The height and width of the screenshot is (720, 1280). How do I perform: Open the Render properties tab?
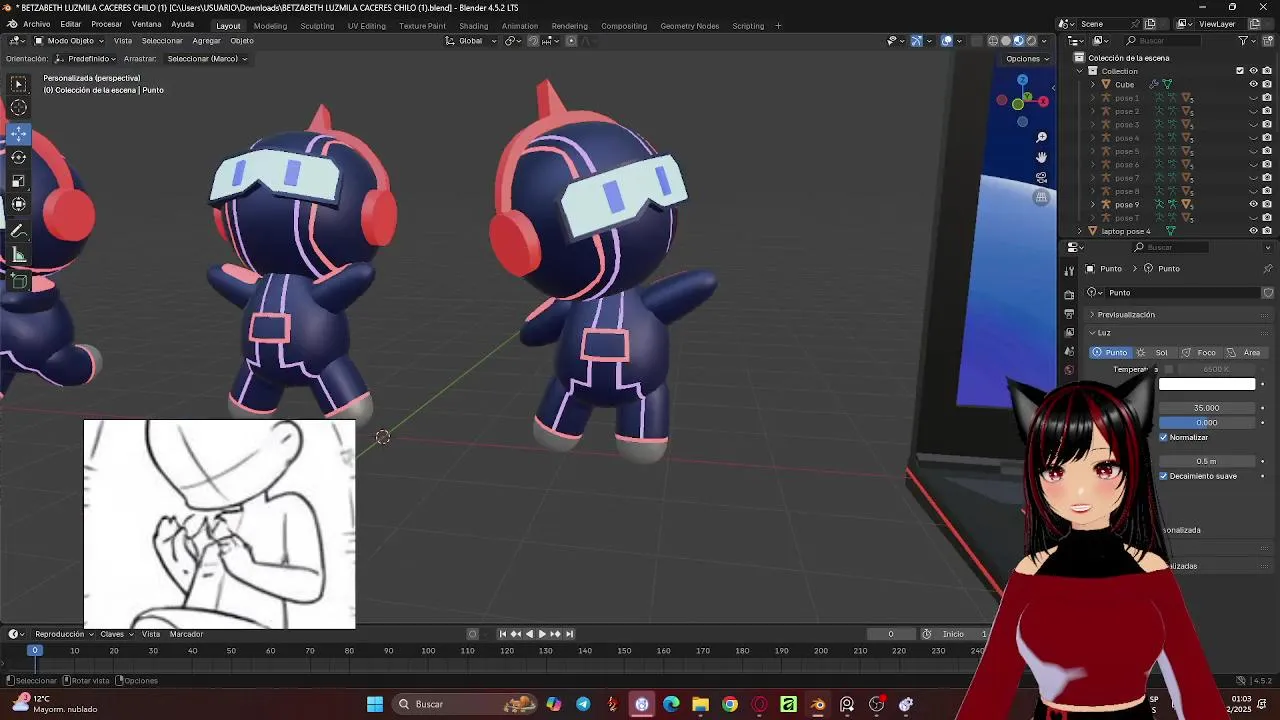tap(1069, 295)
